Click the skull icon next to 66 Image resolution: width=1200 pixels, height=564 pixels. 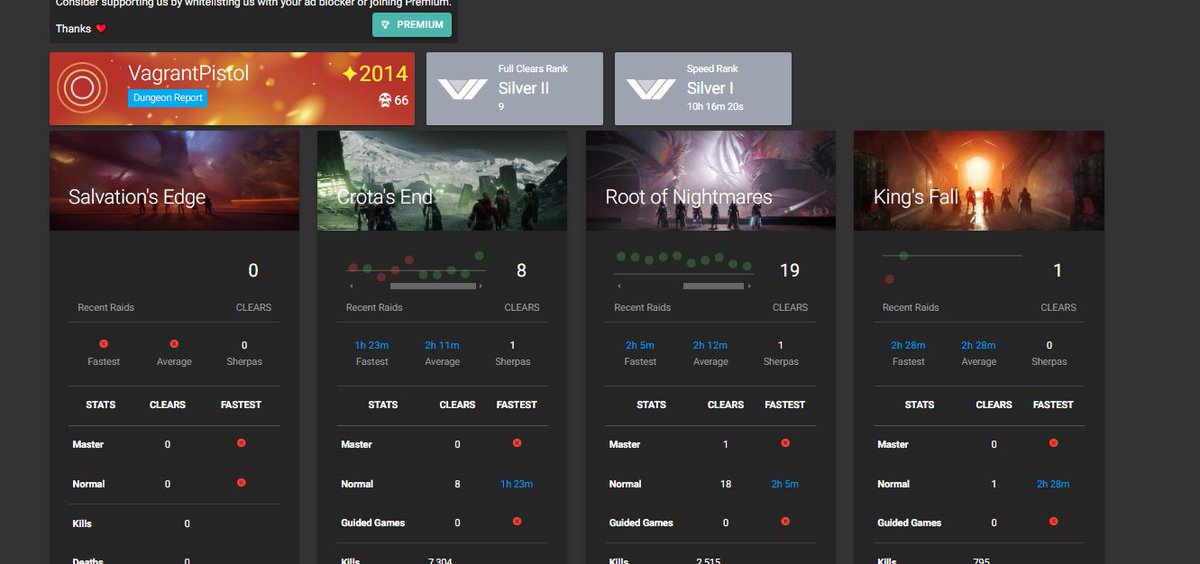coord(385,100)
